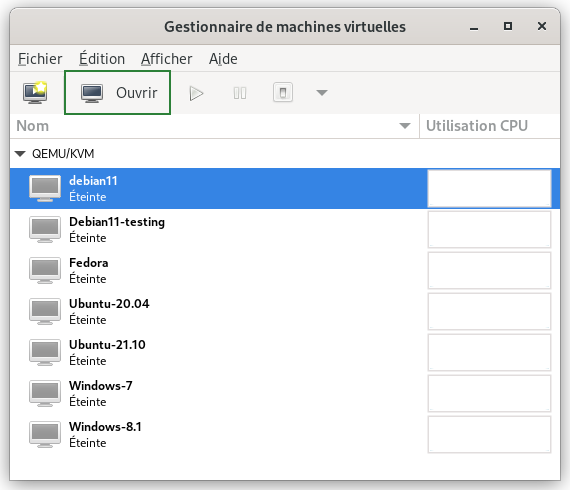The image size is (570, 490).
Task: Click the Éteinte status under Fedora
Action: tap(88, 278)
